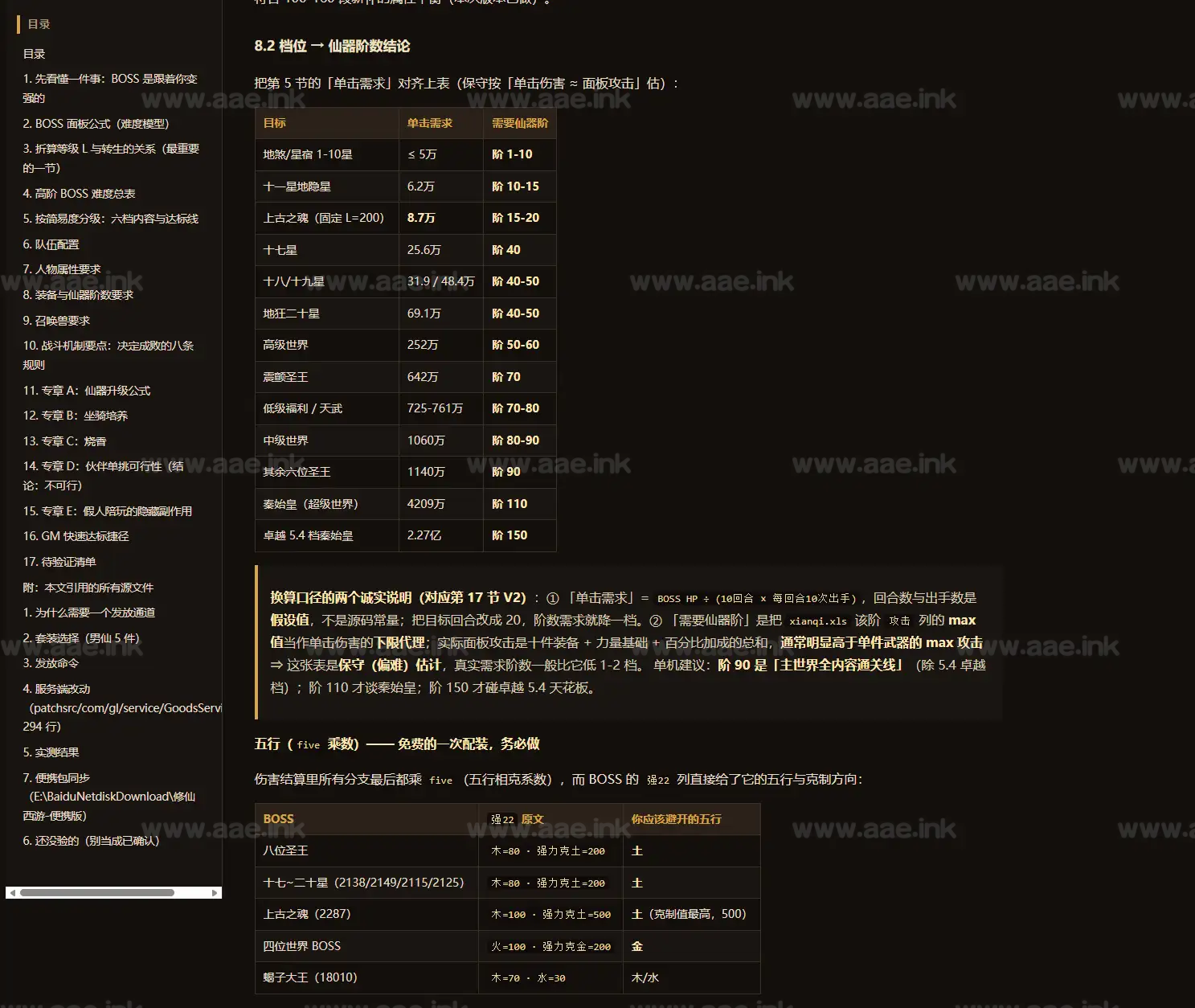The image size is (1195, 1008).
Task: Select 附: 本文引用的所有源文件
Action: 88,588
